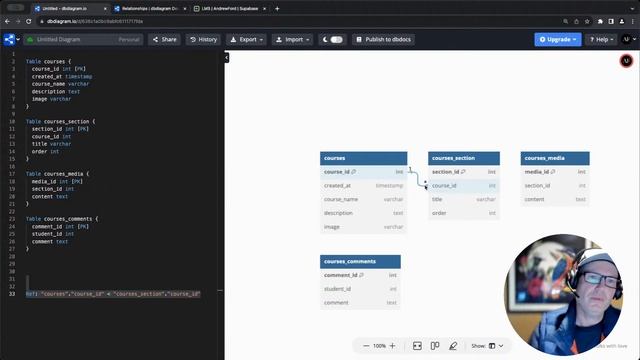Click the media_id row in courses_media table
The height and width of the screenshot is (360, 640).
[x=555, y=172]
